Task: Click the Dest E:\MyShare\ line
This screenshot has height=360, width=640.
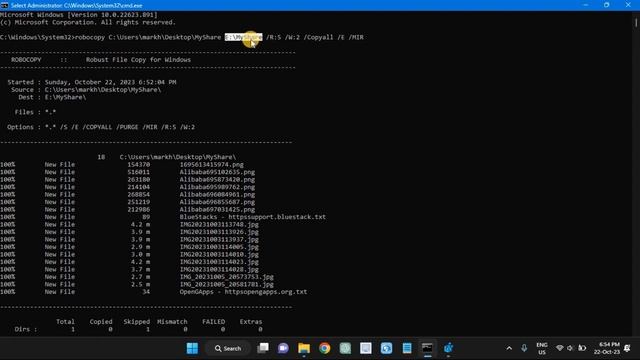Action: [x=52, y=97]
